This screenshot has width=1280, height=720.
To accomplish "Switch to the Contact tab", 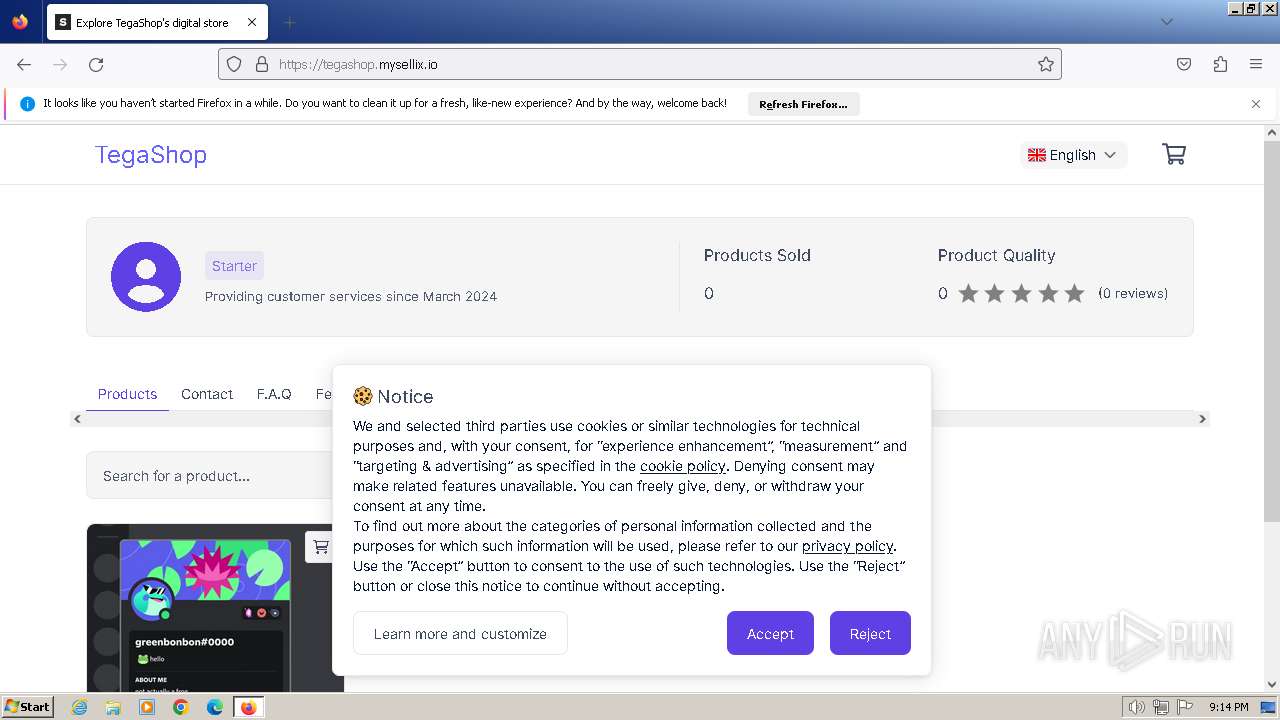I will pos(207,394).
